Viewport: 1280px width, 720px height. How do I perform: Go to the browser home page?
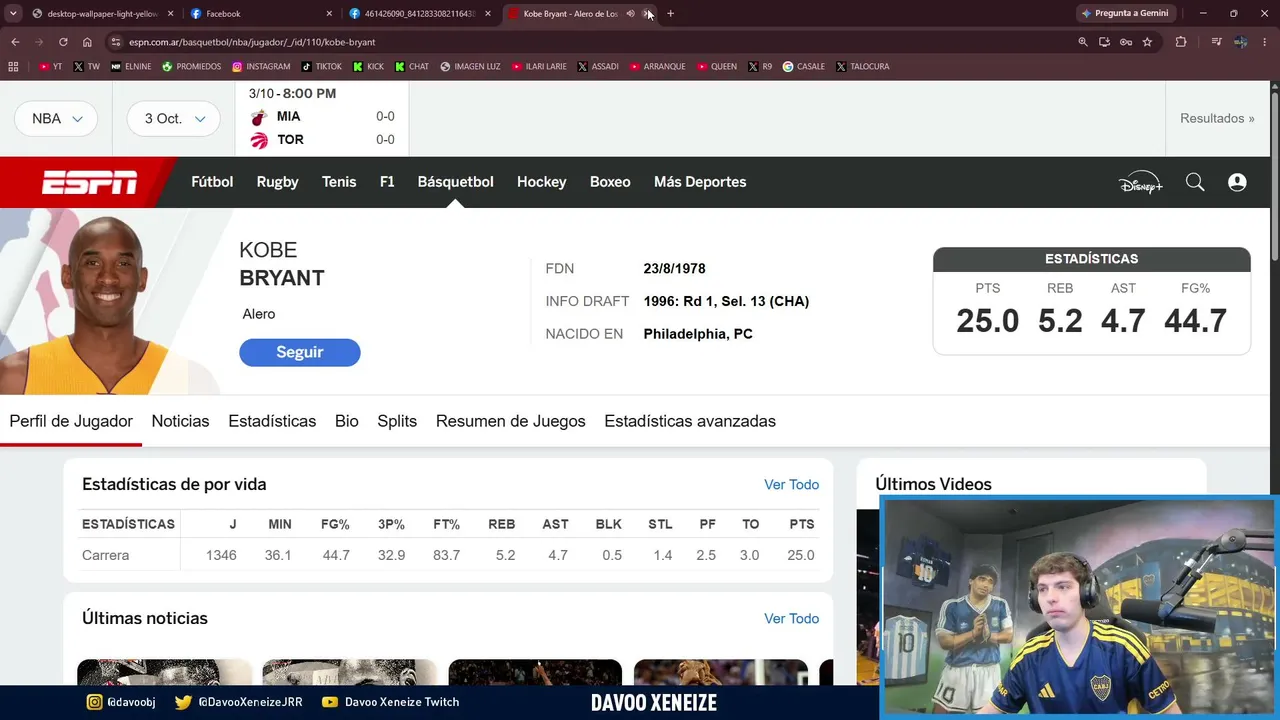click(87, 42)
